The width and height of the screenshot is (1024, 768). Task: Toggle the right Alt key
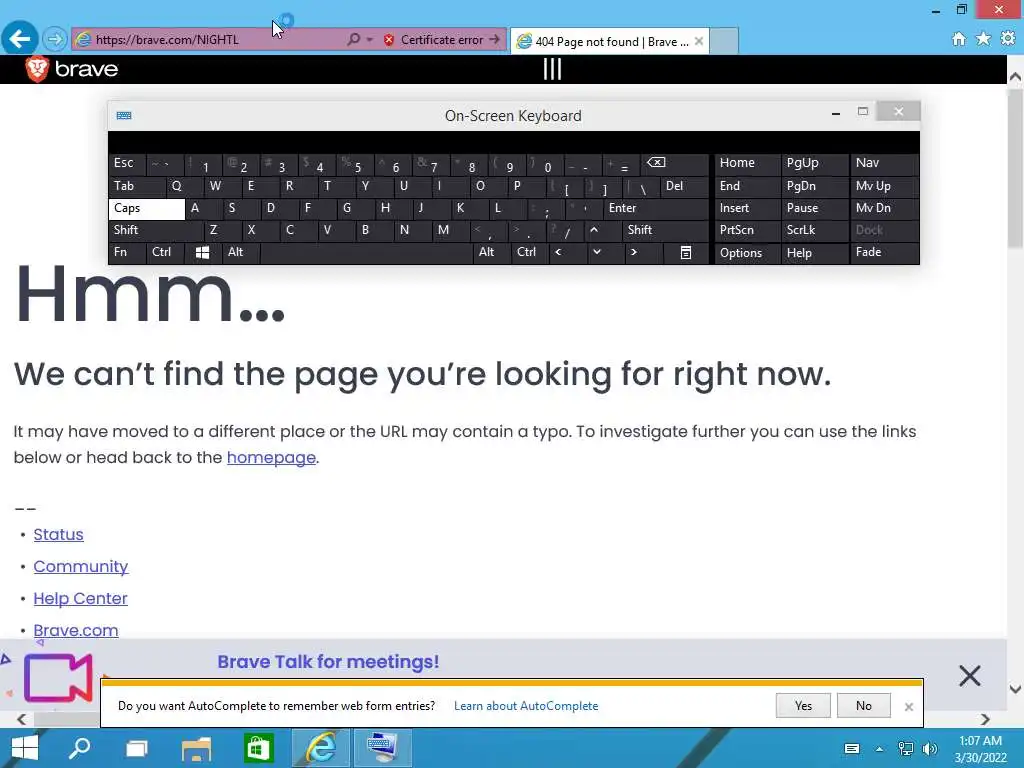point(491,252)
